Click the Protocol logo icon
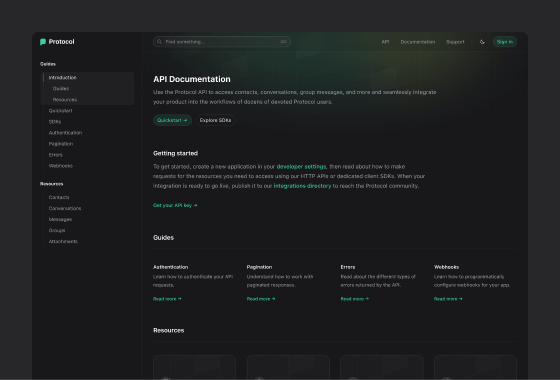Screen dimensions: 560x380 43,42
